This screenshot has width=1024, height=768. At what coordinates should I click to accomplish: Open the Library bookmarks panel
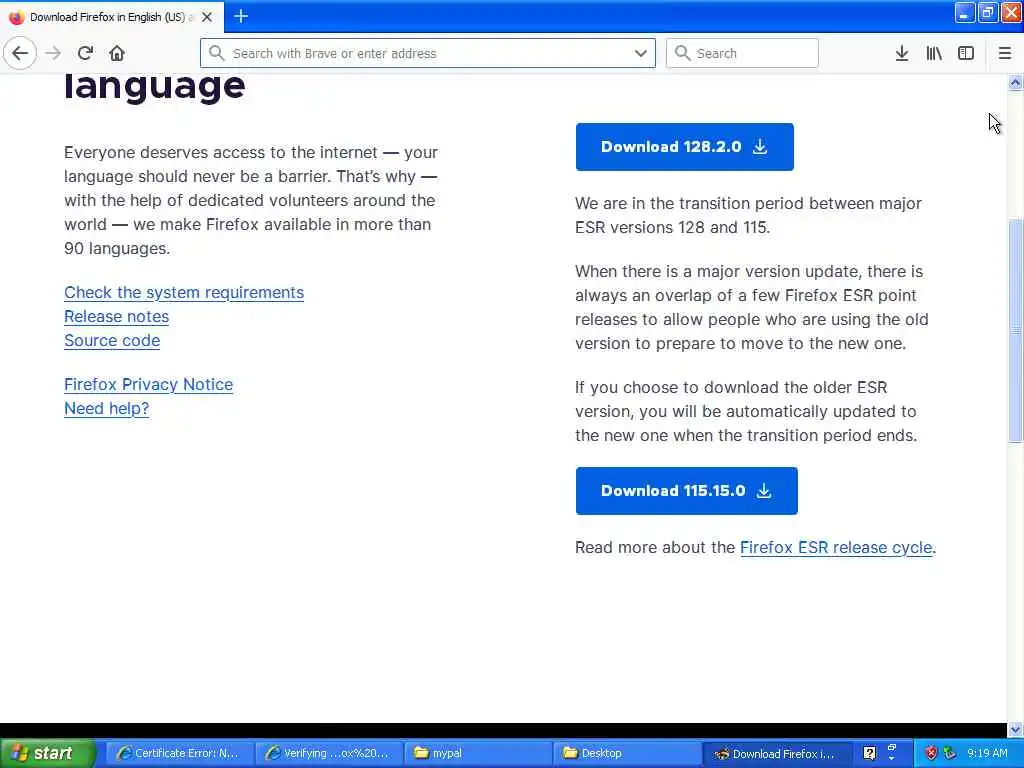[x=934, y=53]
